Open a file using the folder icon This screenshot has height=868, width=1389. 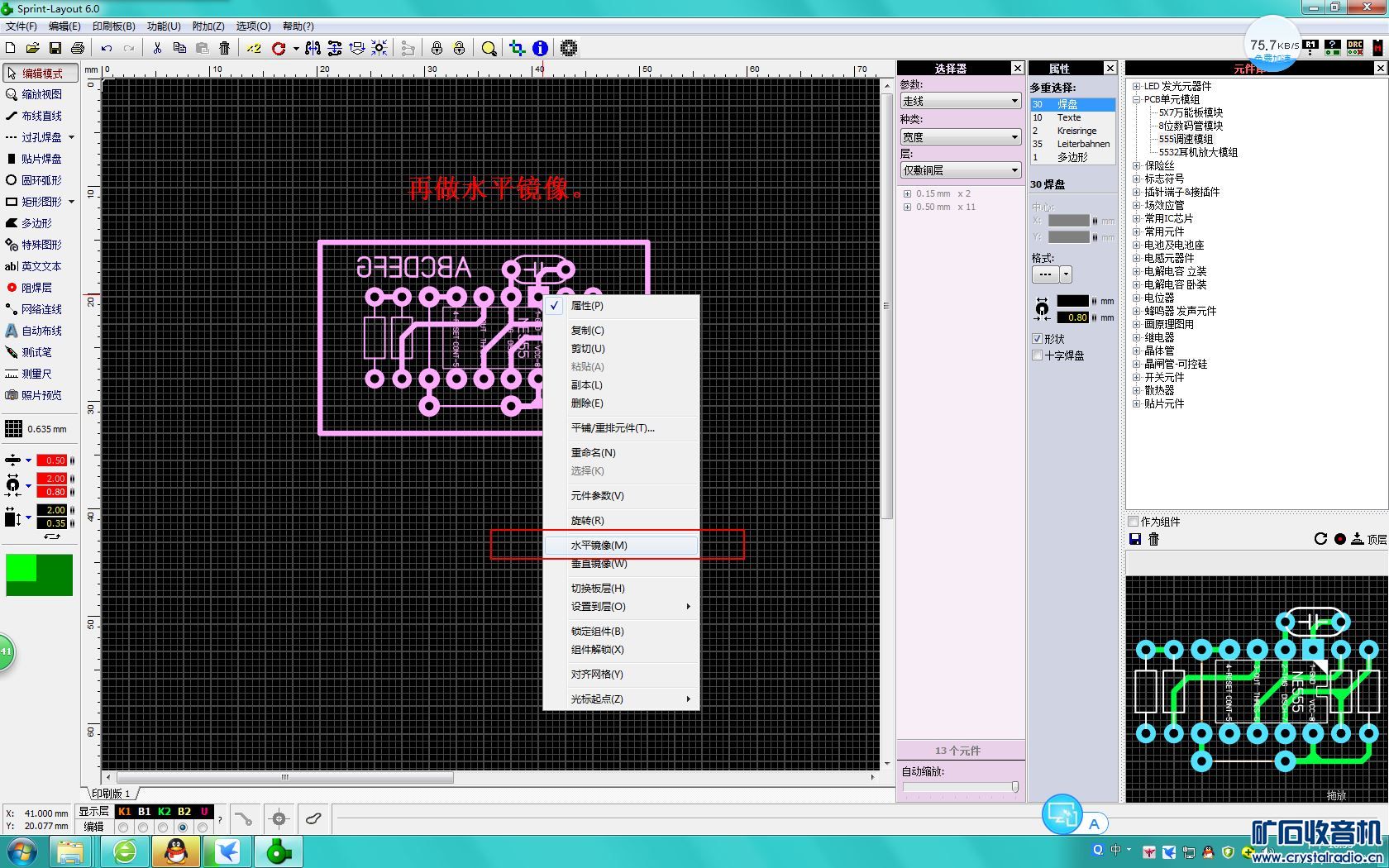32,48
